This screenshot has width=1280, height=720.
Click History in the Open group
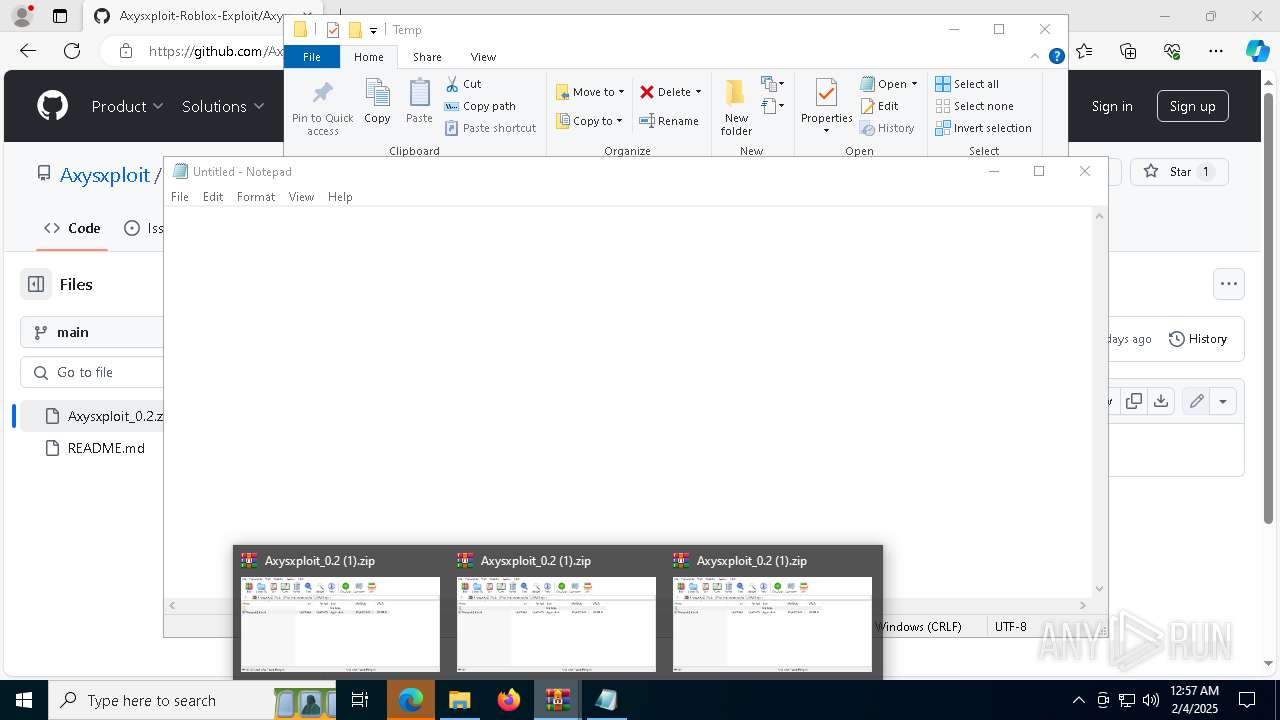887,128
